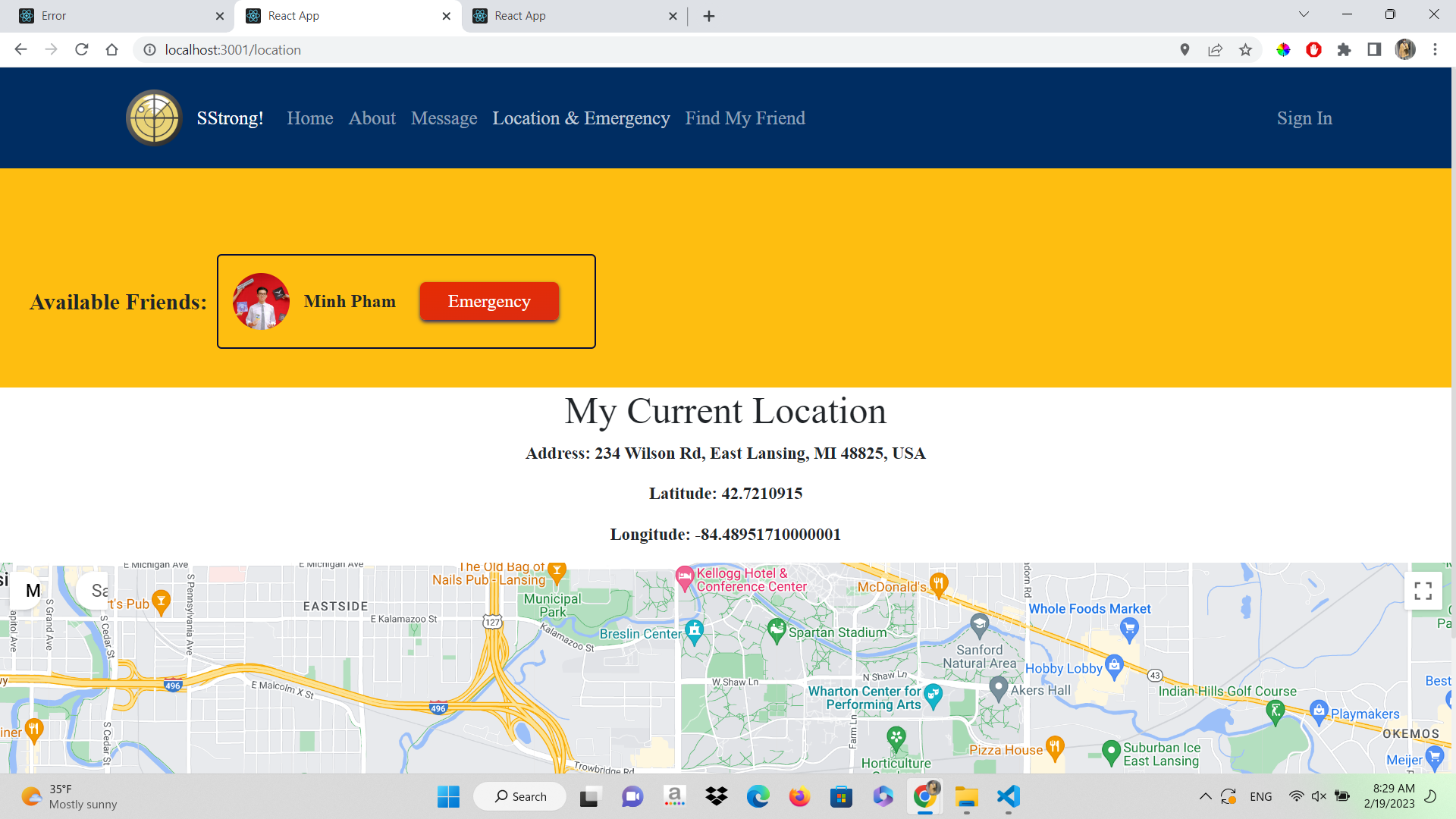
Task: Expand the tab search chevron
Action: (1304, 14)
